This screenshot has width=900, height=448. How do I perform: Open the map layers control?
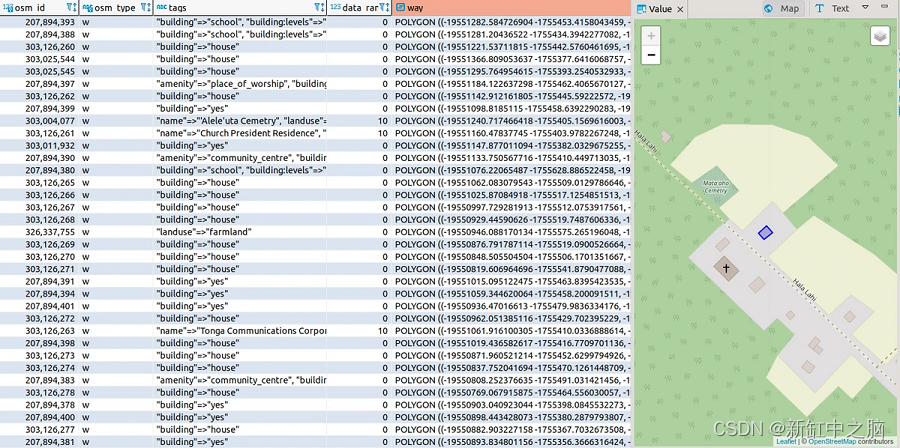[x=880, y=36]
